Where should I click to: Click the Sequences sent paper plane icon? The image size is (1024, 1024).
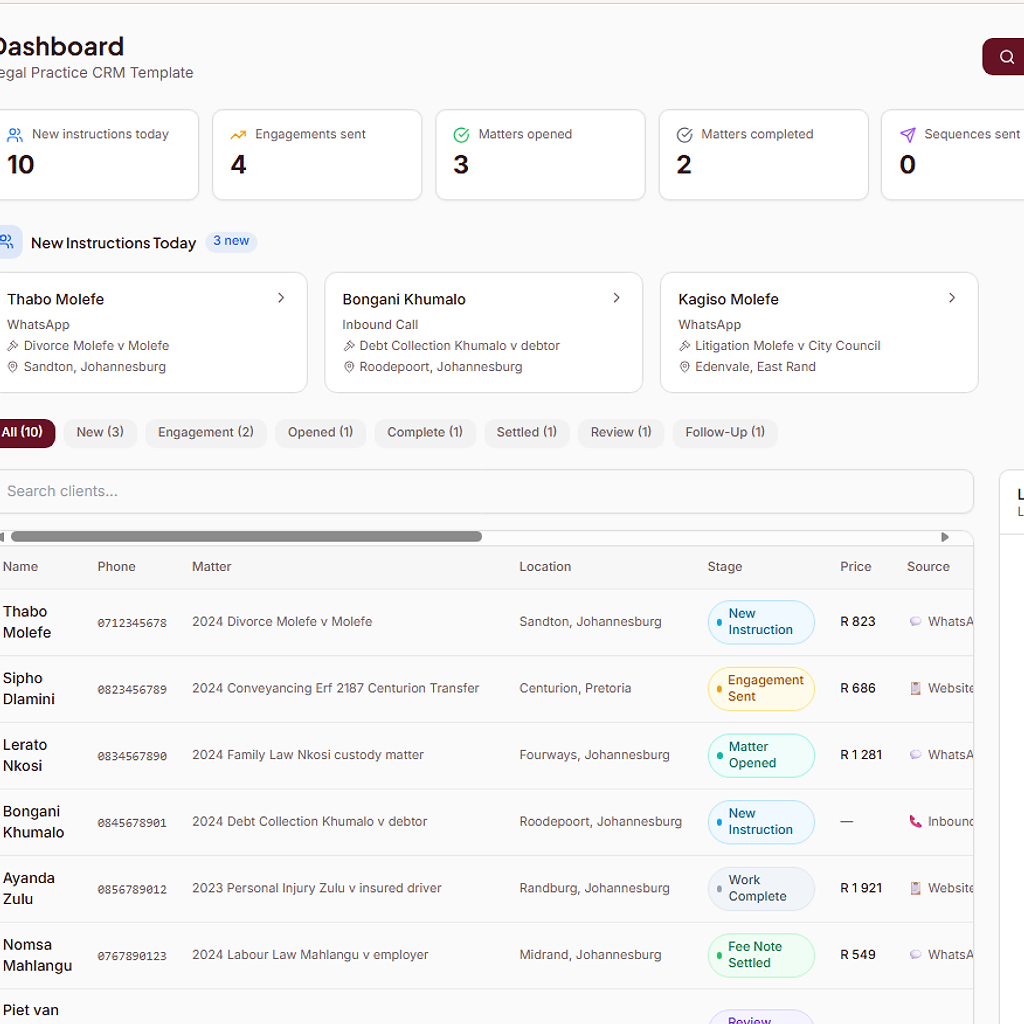[908, 135]
